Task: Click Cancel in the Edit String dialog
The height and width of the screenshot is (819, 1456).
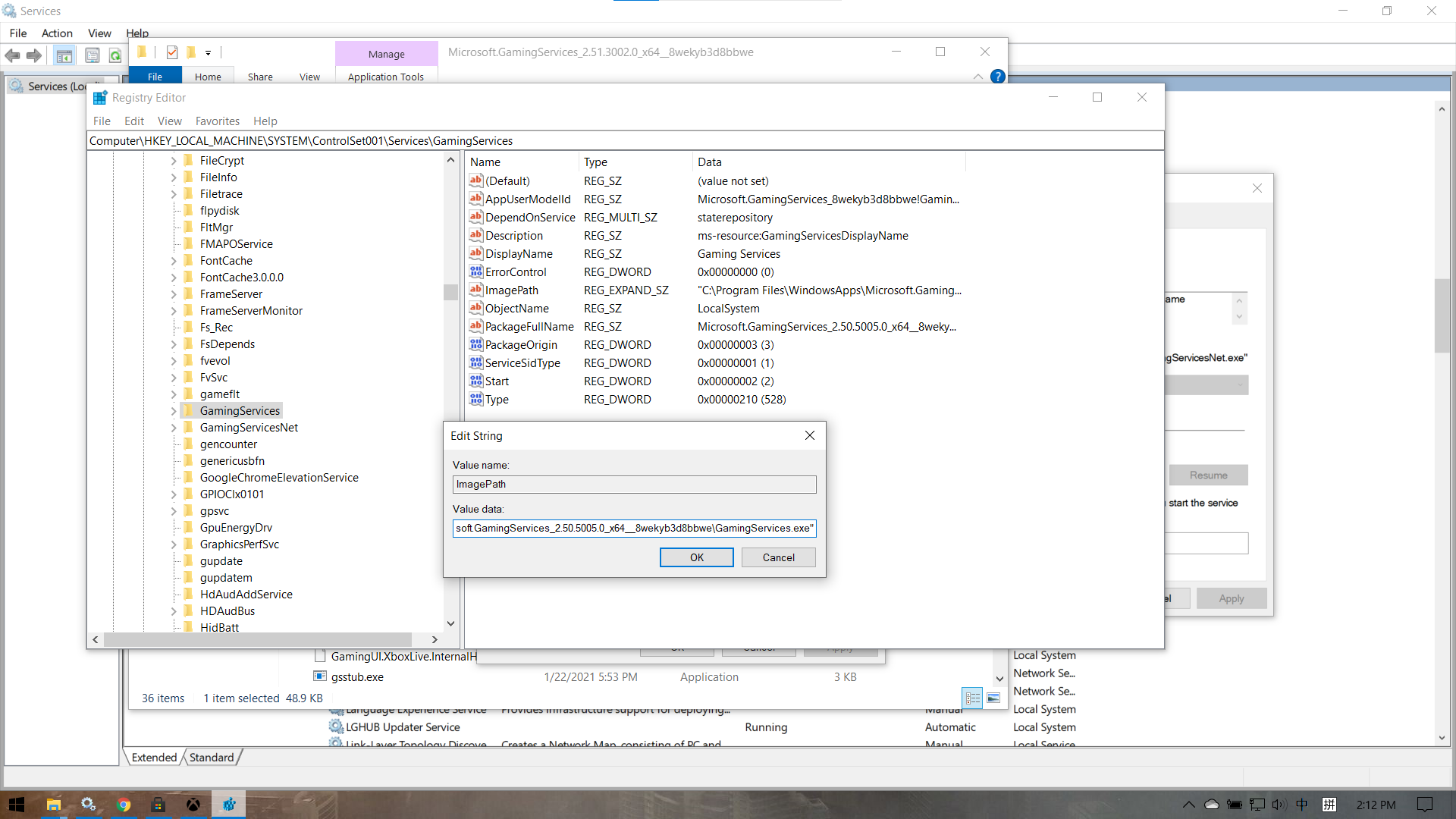Action: pyautogui.click(x=778, y=557)
